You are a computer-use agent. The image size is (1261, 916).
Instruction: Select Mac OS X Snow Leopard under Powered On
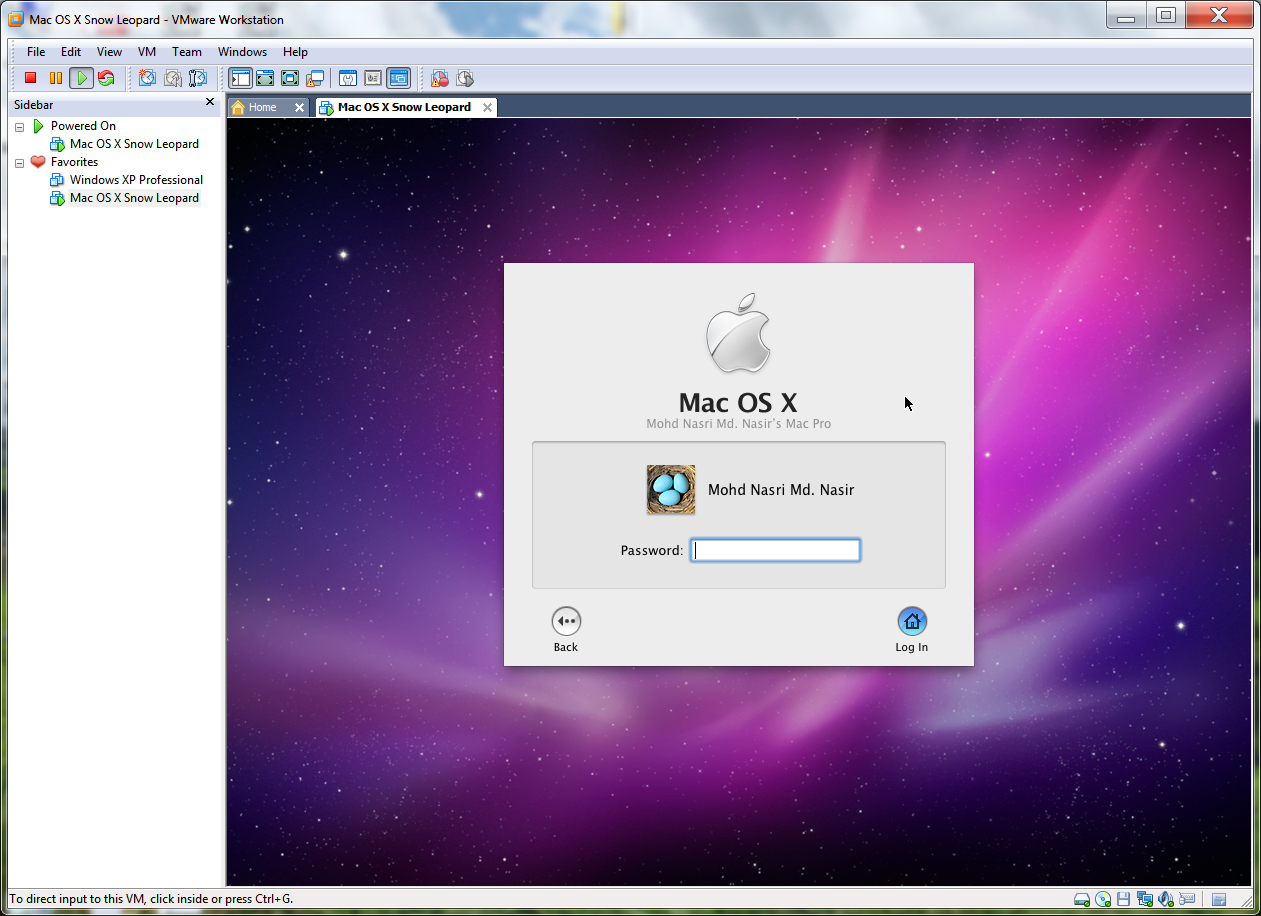134,144
